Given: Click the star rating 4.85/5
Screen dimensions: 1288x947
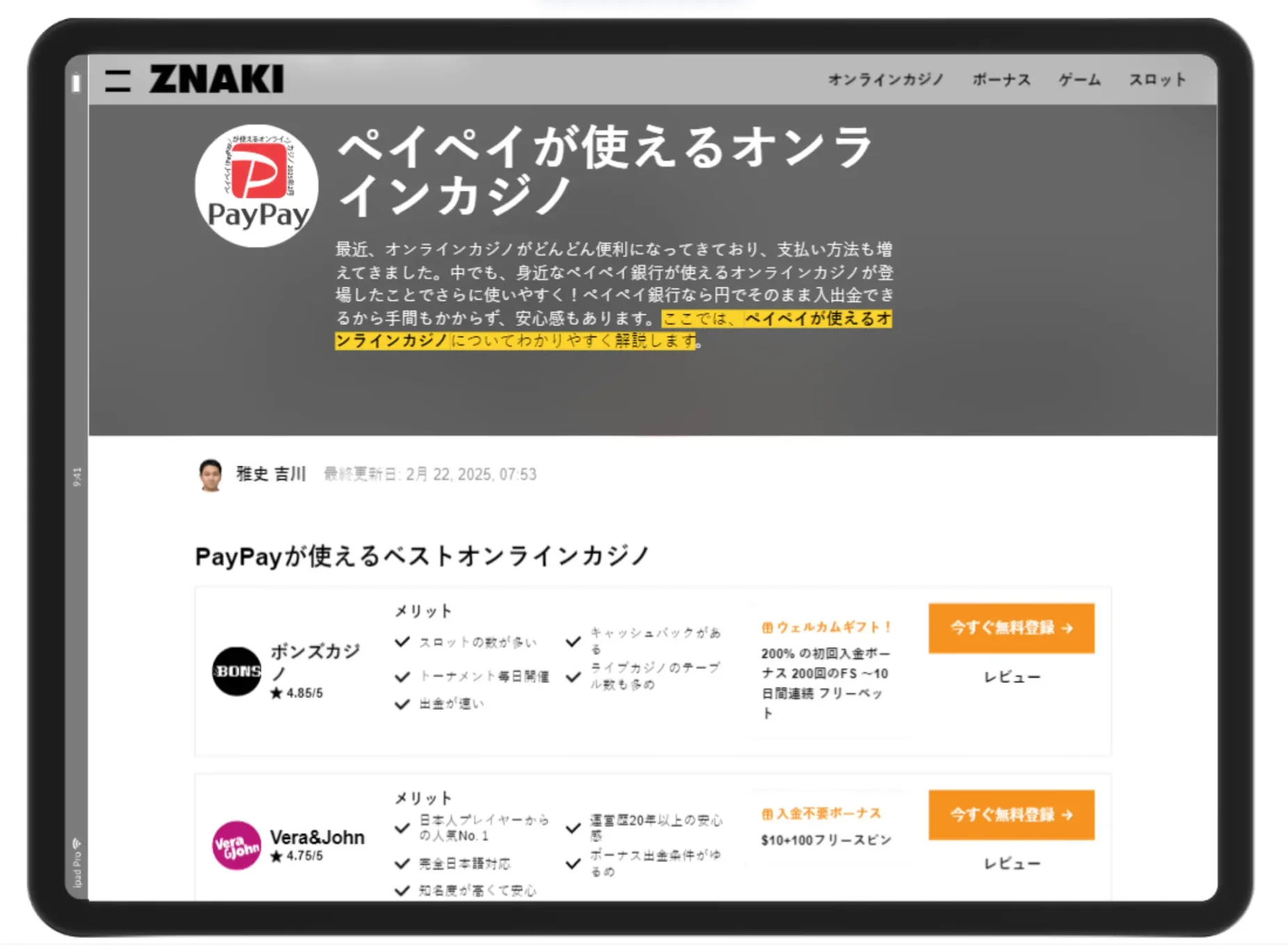Looking at the screenshot, I should click(x=297, y=693).
